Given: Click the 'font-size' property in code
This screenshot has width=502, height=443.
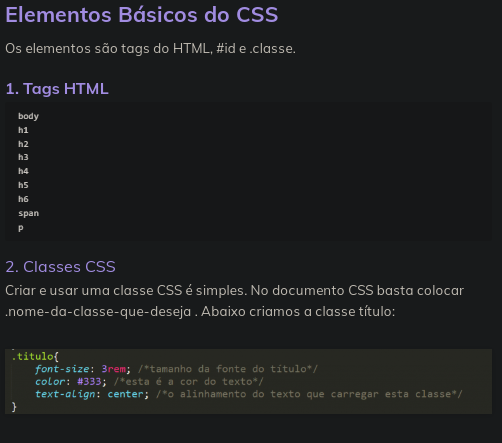Looking at the screenshot, I should tap(62, 369).
